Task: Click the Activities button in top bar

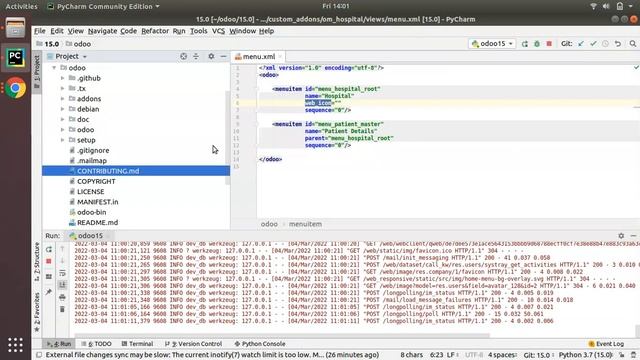Action: (21, 6)
